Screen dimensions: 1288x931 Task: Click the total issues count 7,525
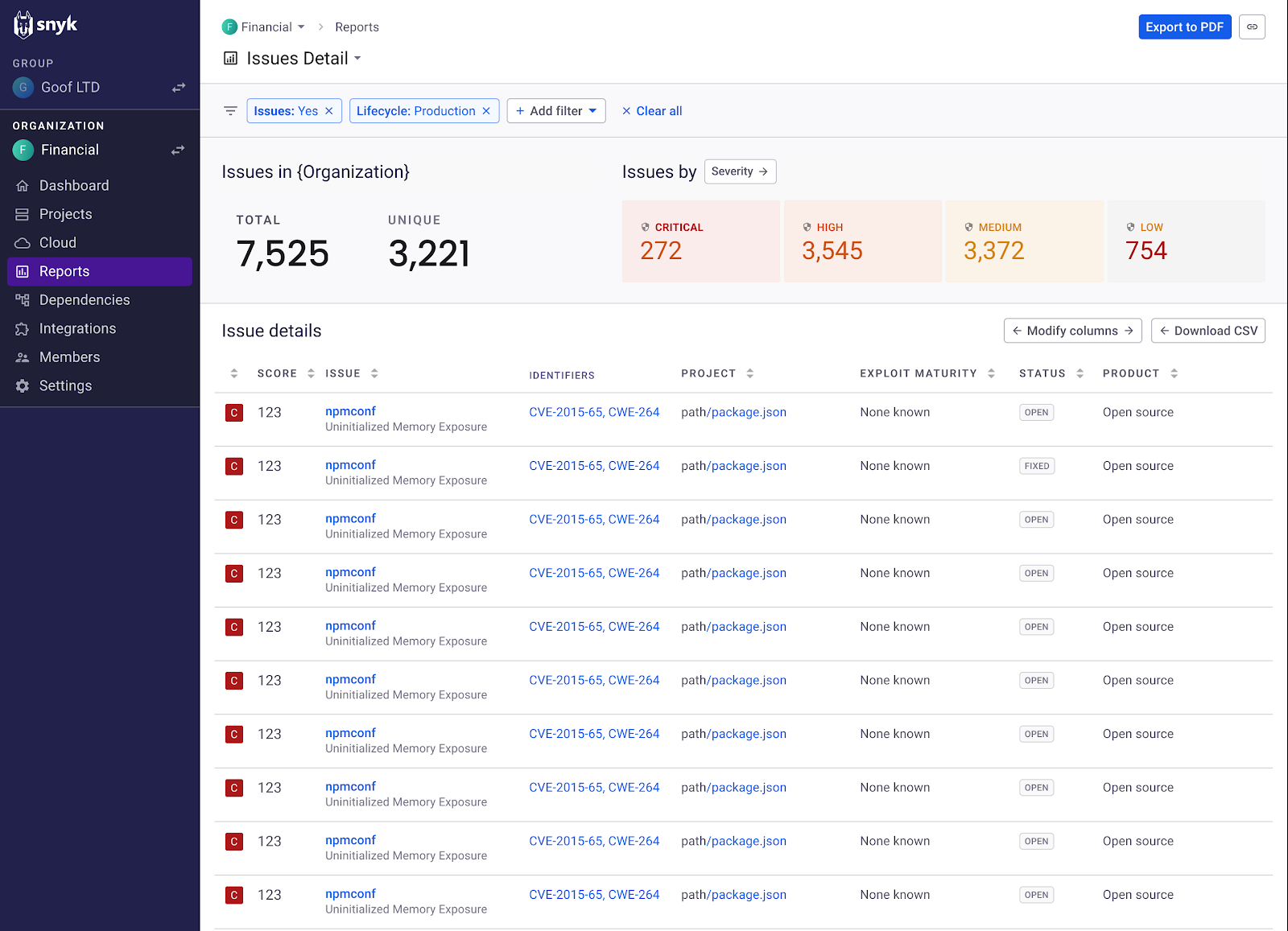point(283,254)
